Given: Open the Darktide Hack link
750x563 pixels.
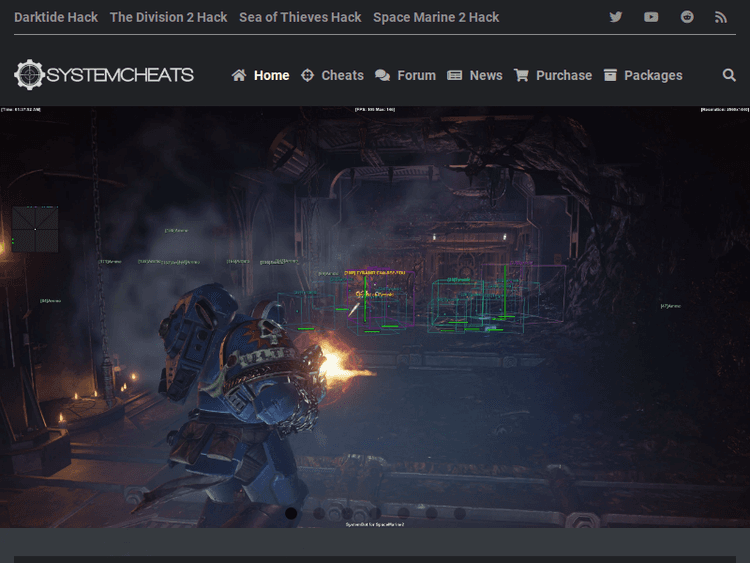Looking at the screenshot, I should coord(56,17).
